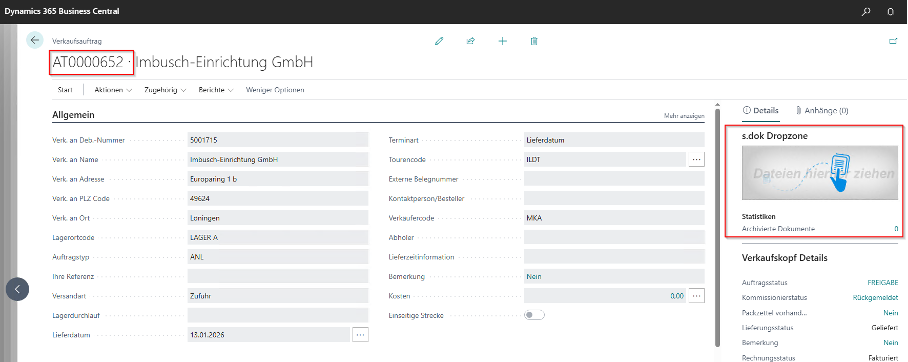The height and width of the screenshot is (362, 908).
Task: Toggle the Einseitige Strecke switch
Action: pyautogui.click(x=534, y=315)
